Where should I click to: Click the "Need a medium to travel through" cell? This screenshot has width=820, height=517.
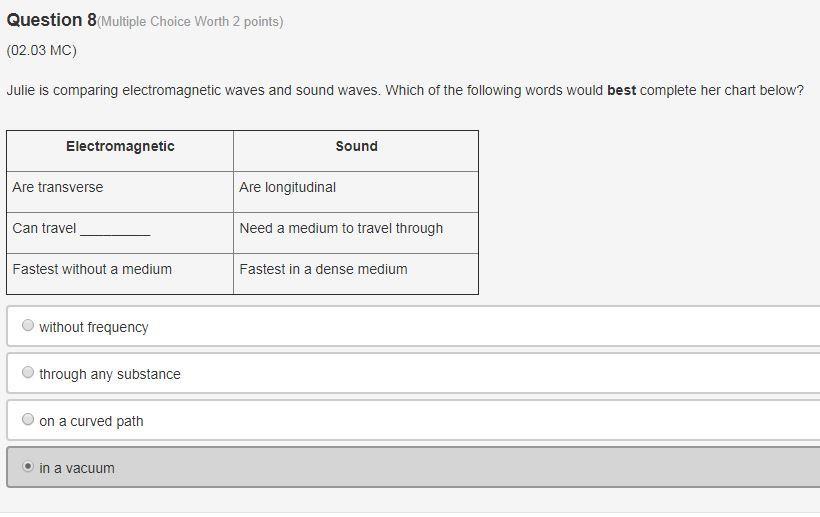click(356, 233)
